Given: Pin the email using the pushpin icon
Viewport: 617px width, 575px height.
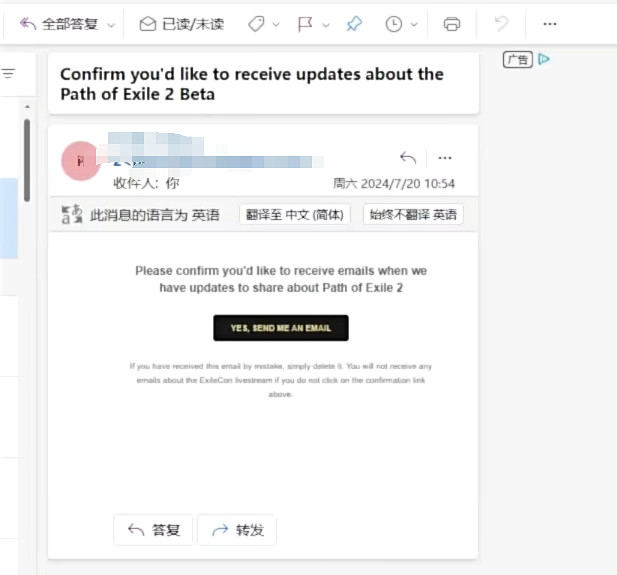Looking at the screenshot, I should click(354, 24).
